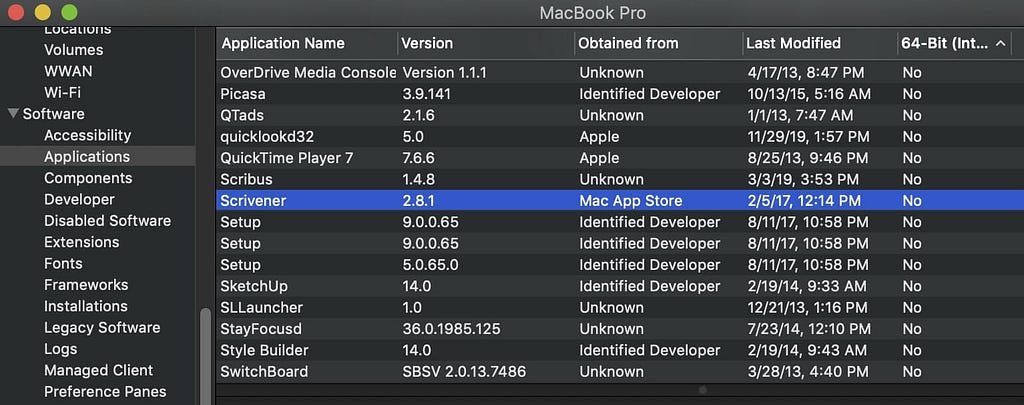1024x405 pixels.
Task: Click SBSV 2.0.13.7486 version cell
Action: click(464, 372)
